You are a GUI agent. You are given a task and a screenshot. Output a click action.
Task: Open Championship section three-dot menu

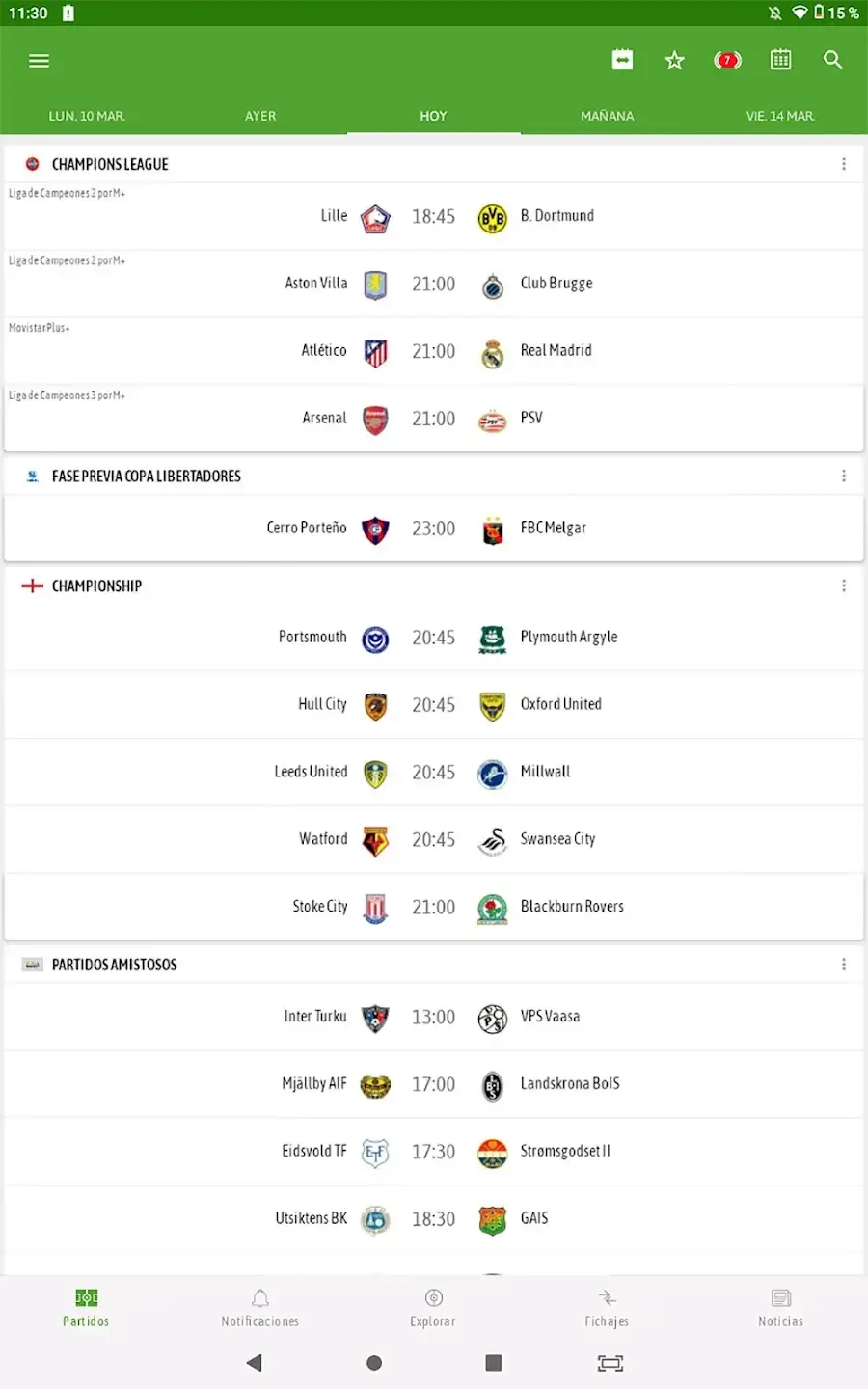pyautogui.click(x=844, y=586)
